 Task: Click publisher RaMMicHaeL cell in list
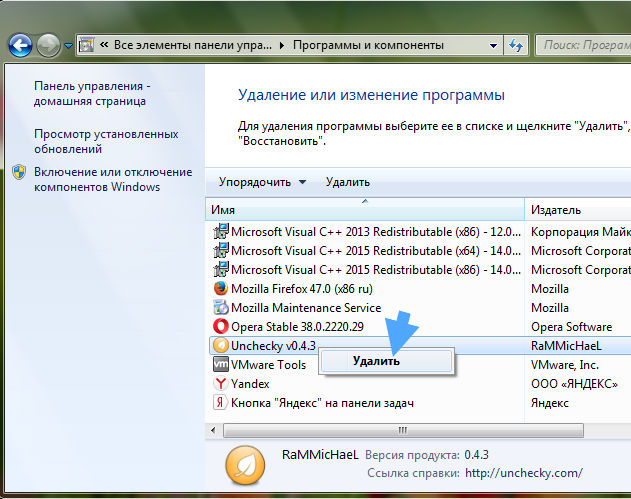pyautogui.click(x=566, y=345)
